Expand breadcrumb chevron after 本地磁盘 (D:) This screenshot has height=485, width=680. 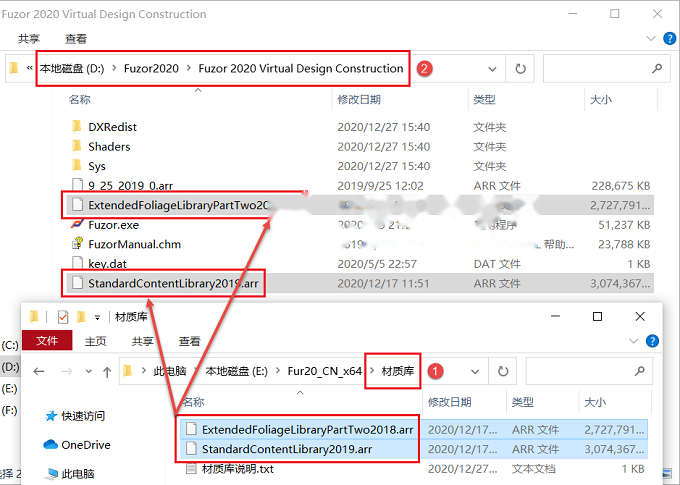(x=114, y=68)
